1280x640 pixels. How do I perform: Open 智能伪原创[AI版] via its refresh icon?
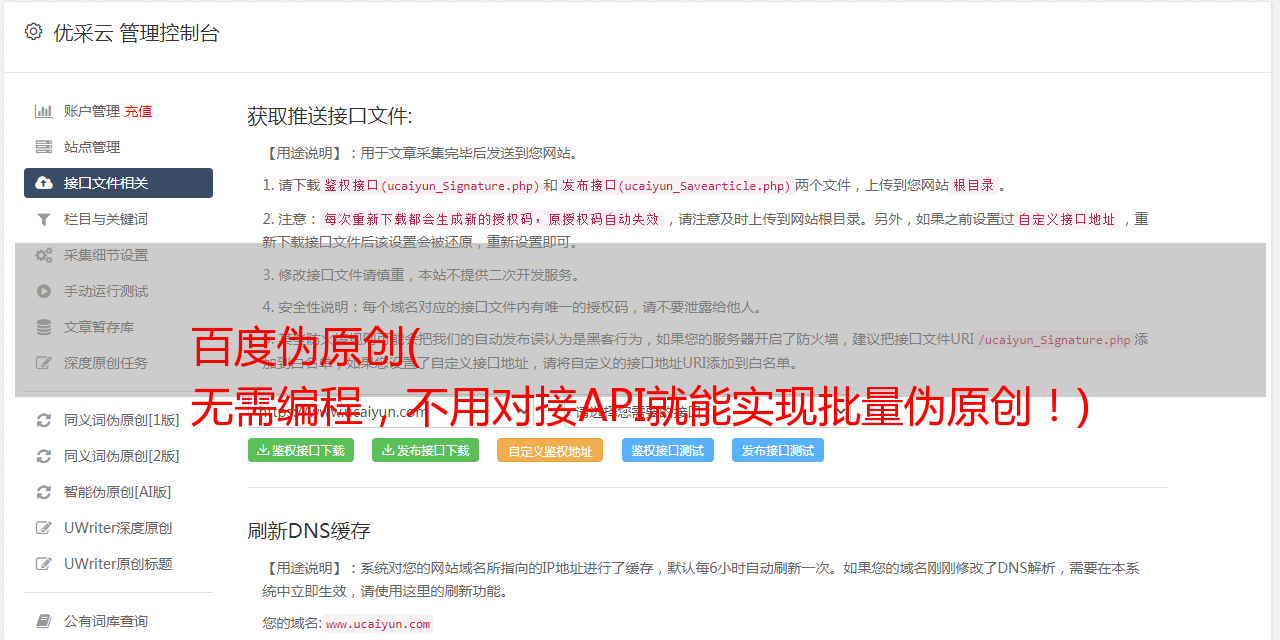[x=44, y=492]
